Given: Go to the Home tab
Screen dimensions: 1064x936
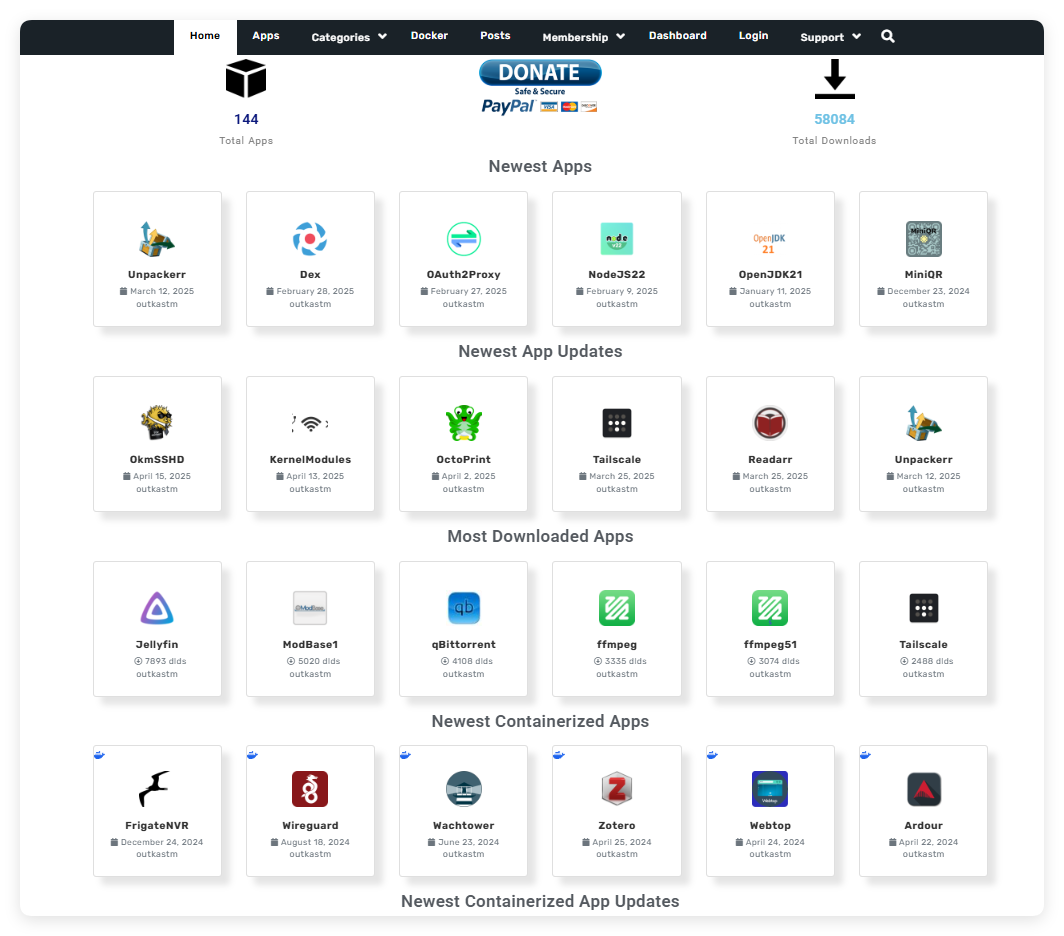Looking at the screenshot, I should 205,36.
